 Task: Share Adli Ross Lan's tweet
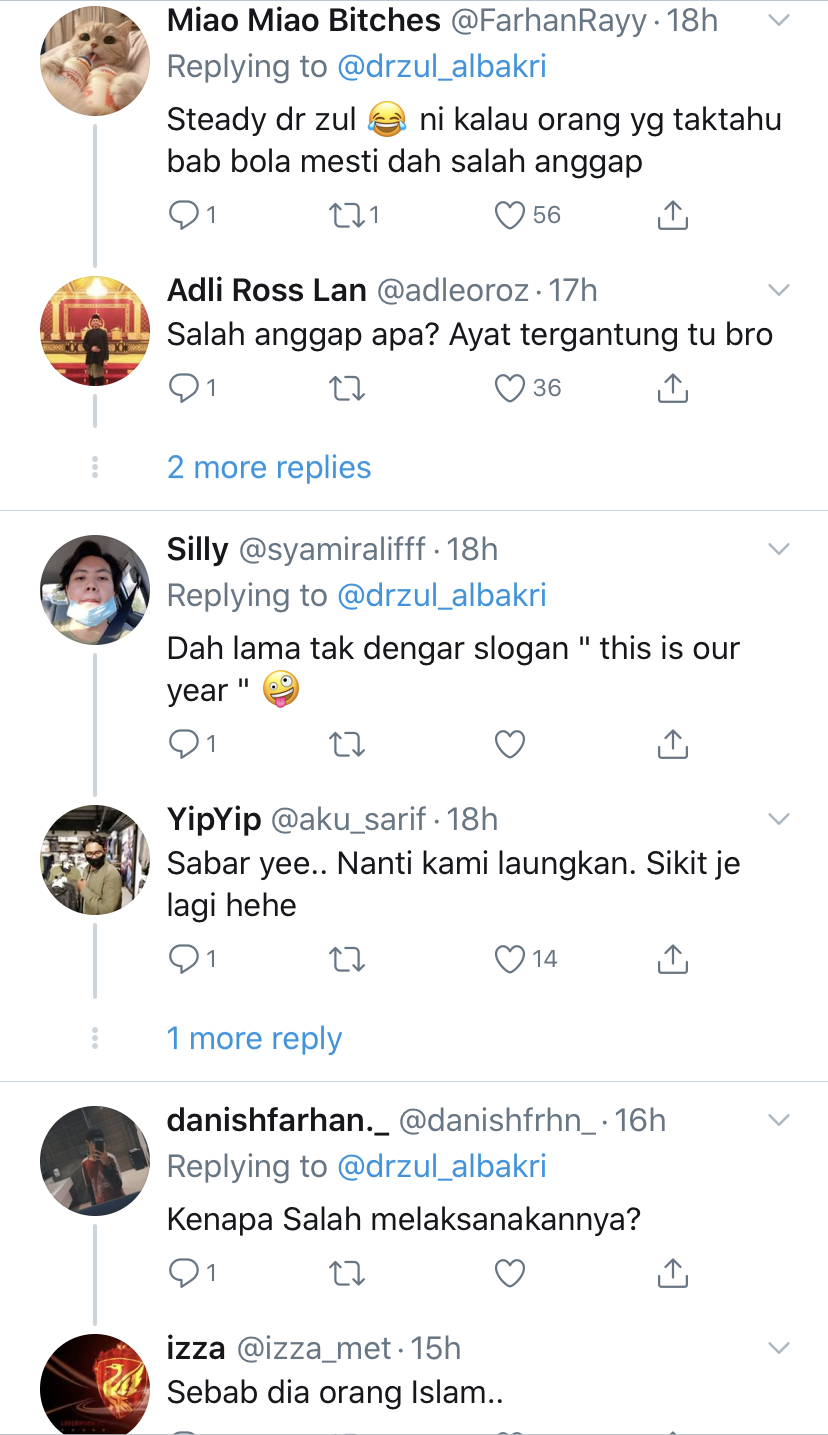click(x=673, y=388)
